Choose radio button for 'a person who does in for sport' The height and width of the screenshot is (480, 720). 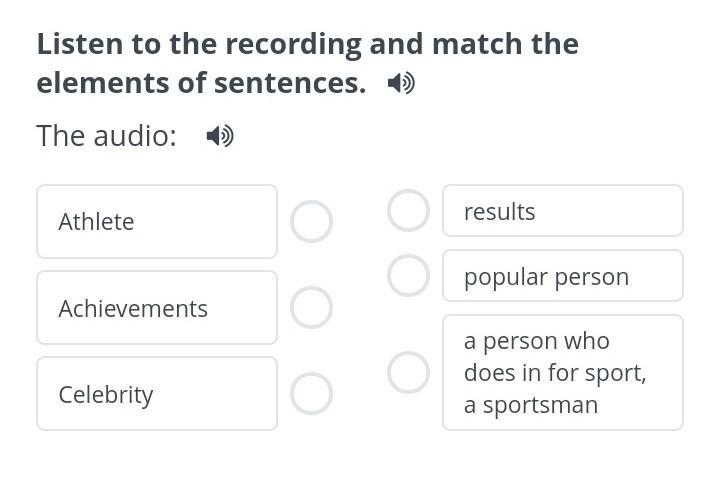point(408,372)
